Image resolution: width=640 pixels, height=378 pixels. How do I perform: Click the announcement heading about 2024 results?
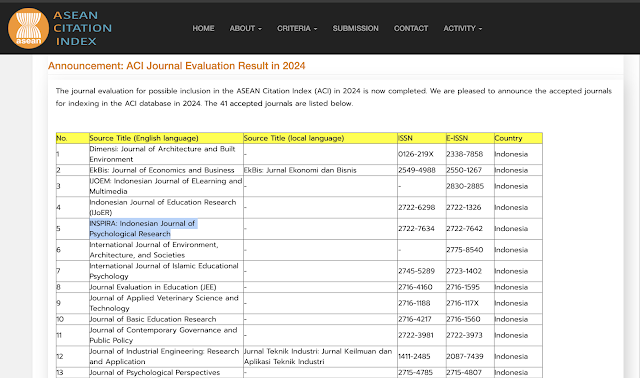pyautogui.click(x=176, y=66)
